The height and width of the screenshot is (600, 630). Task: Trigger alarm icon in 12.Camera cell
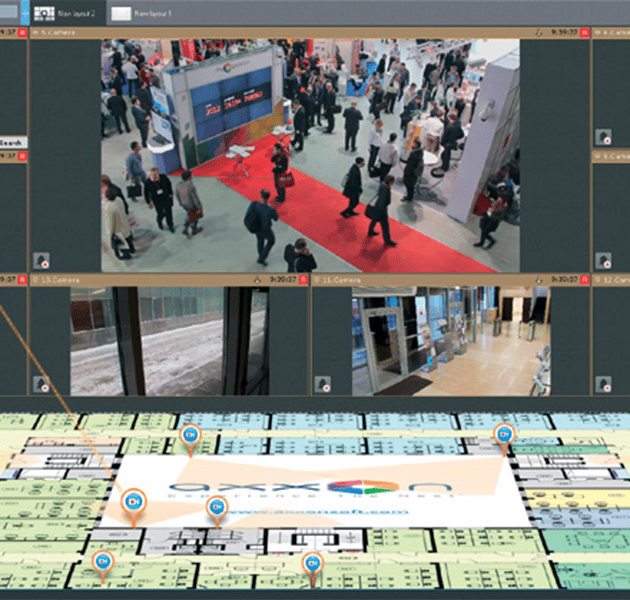click(603, 384)
